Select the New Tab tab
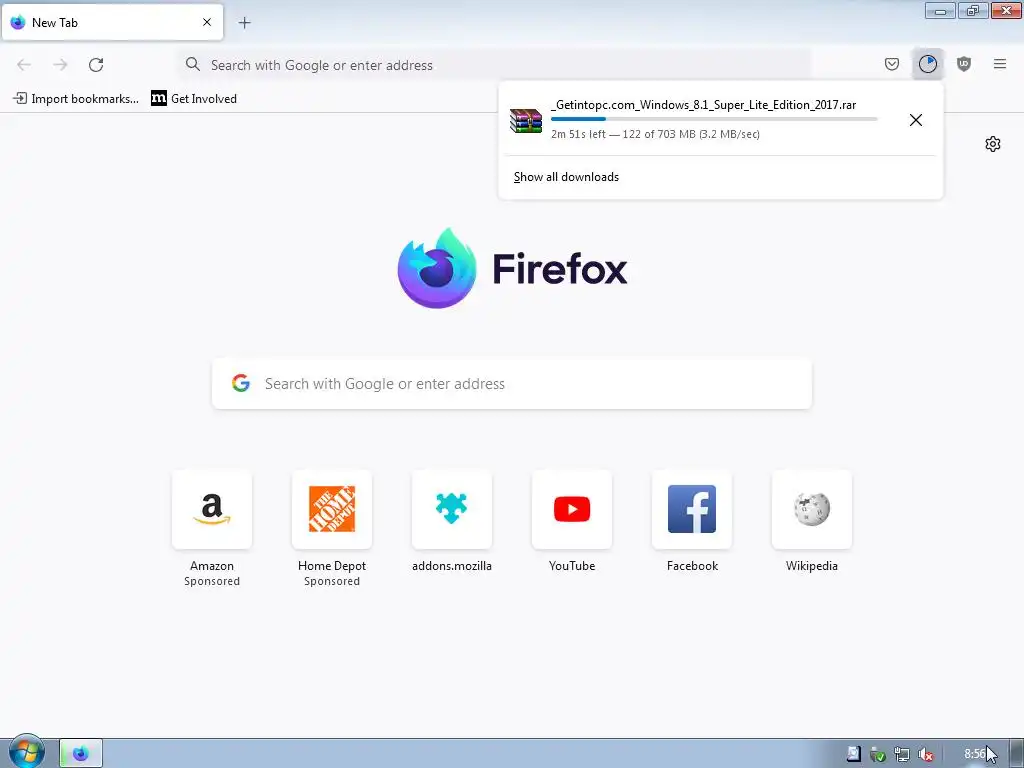Screen dimensions: 1024x768 coord(112,22)
